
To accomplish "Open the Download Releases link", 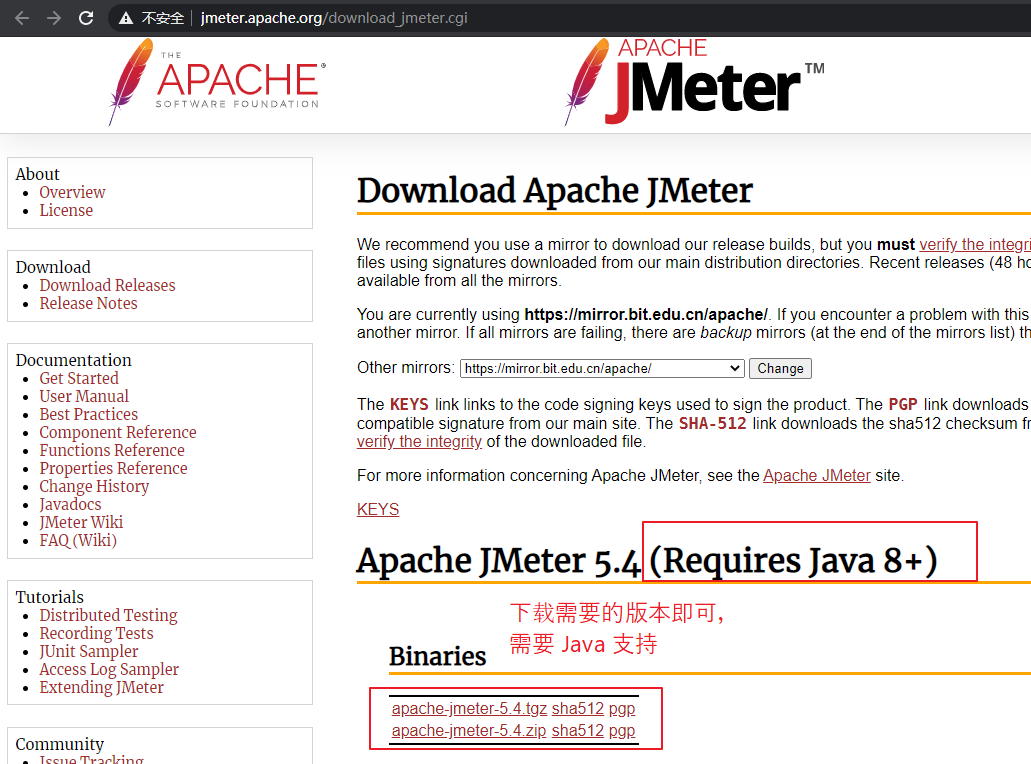I will 107,285.
